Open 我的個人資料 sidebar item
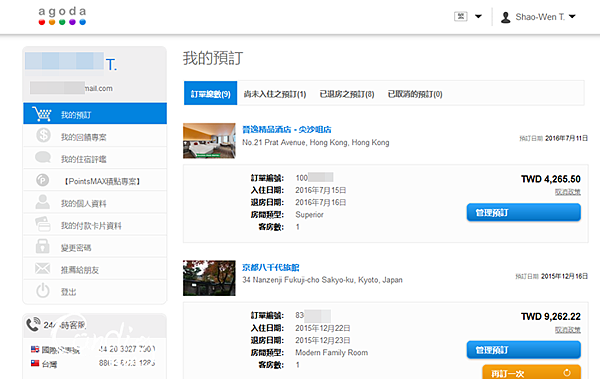 point(95,202)
